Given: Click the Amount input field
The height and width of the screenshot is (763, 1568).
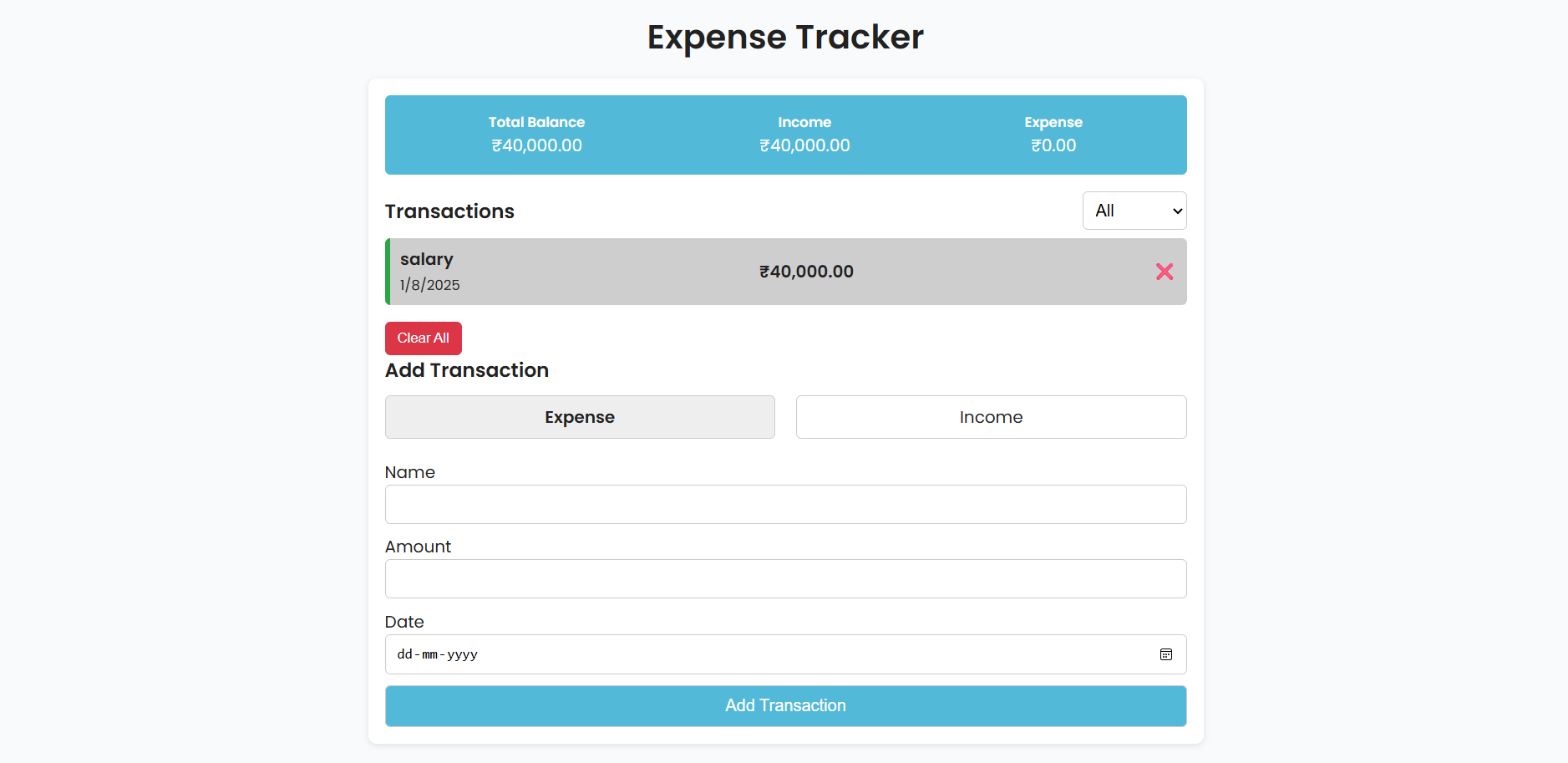Looking at the screenshot, I should coord(785,578).
